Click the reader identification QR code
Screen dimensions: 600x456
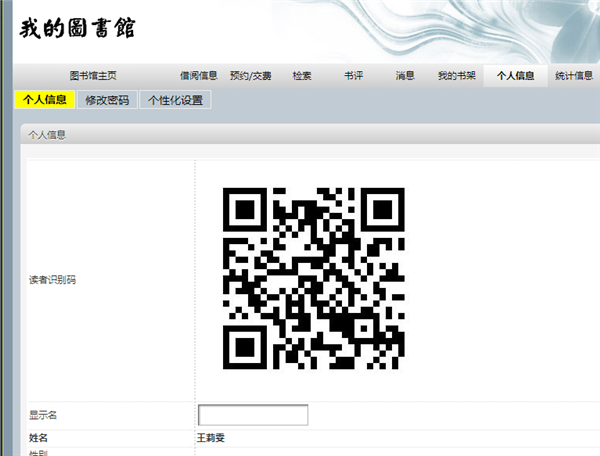[314, 278]
